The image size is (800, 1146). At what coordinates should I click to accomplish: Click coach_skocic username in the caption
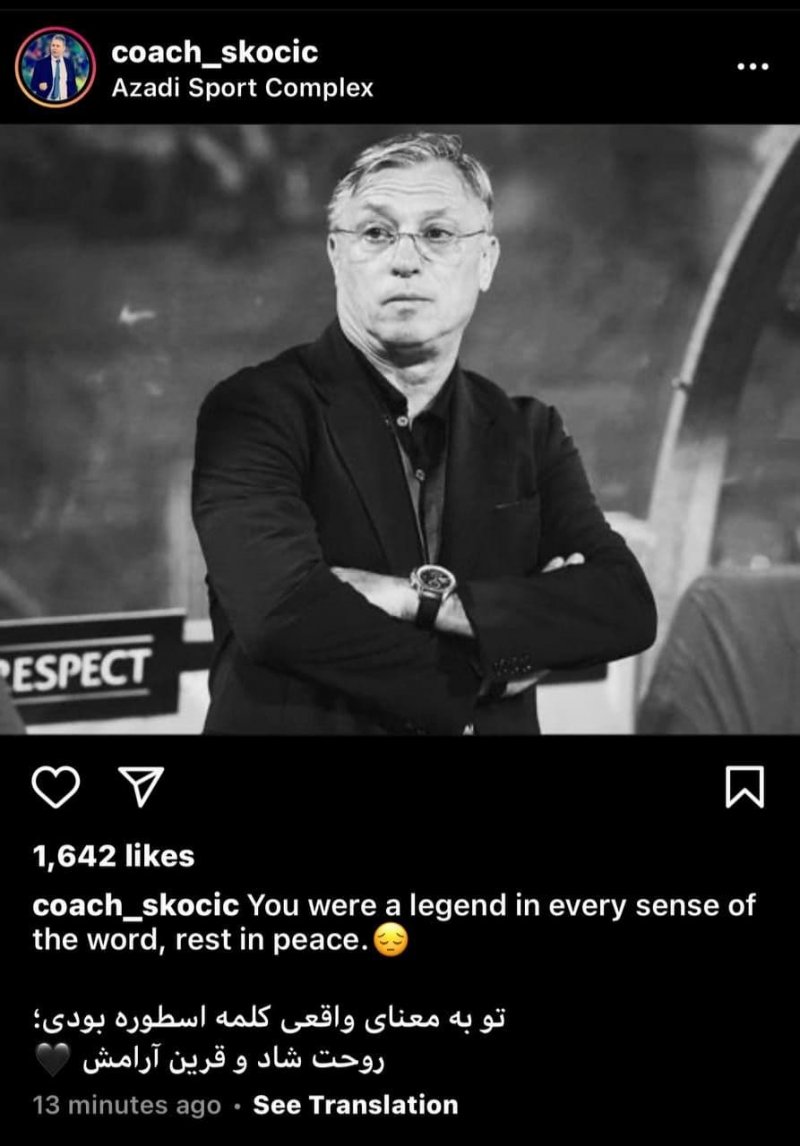(136, 906)
